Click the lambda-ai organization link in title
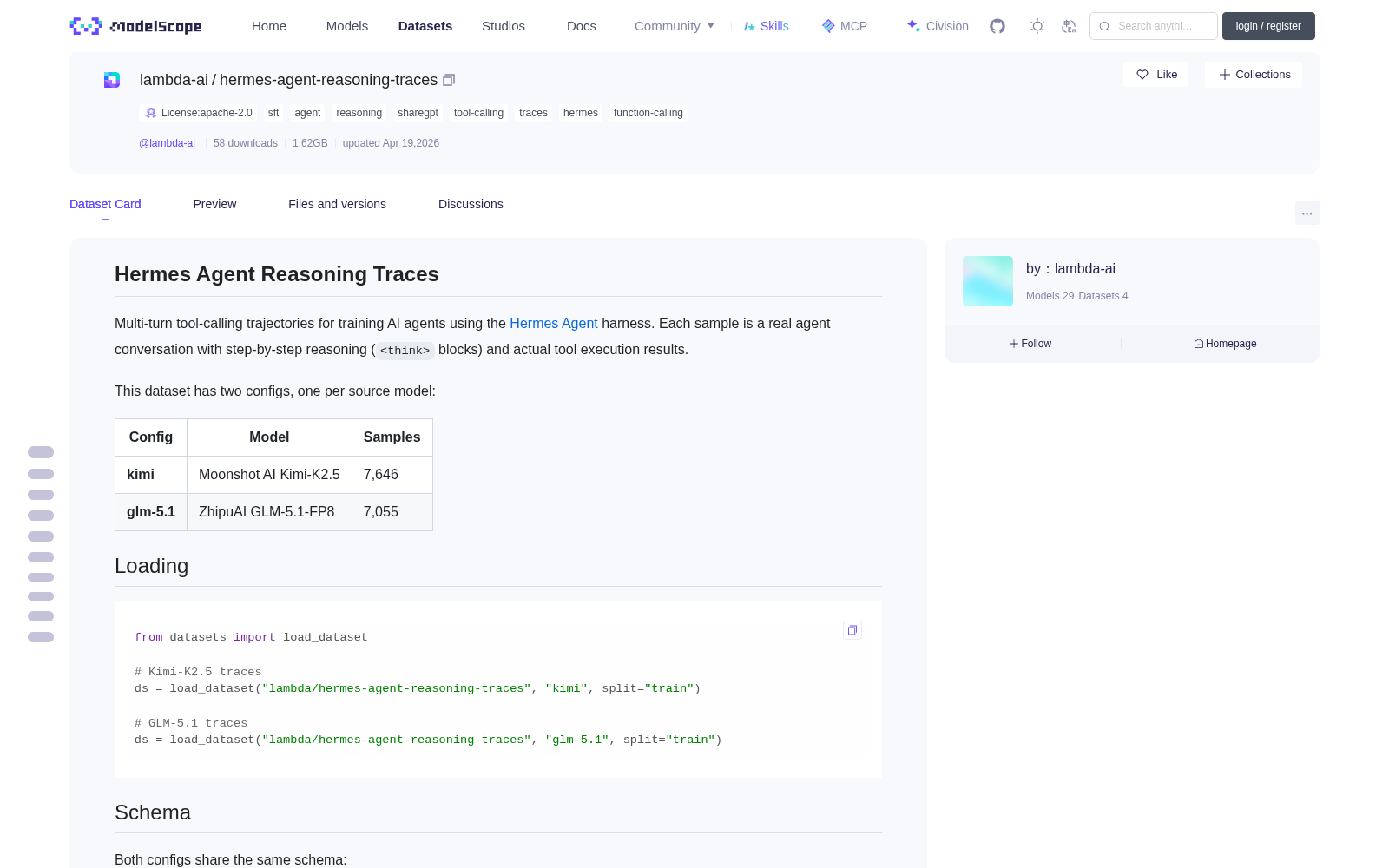The image size is (1389, 868). (174, 80)
